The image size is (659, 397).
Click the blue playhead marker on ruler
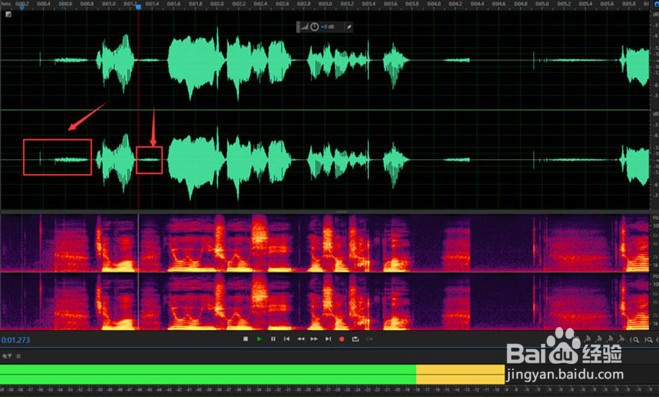point(138,7)
